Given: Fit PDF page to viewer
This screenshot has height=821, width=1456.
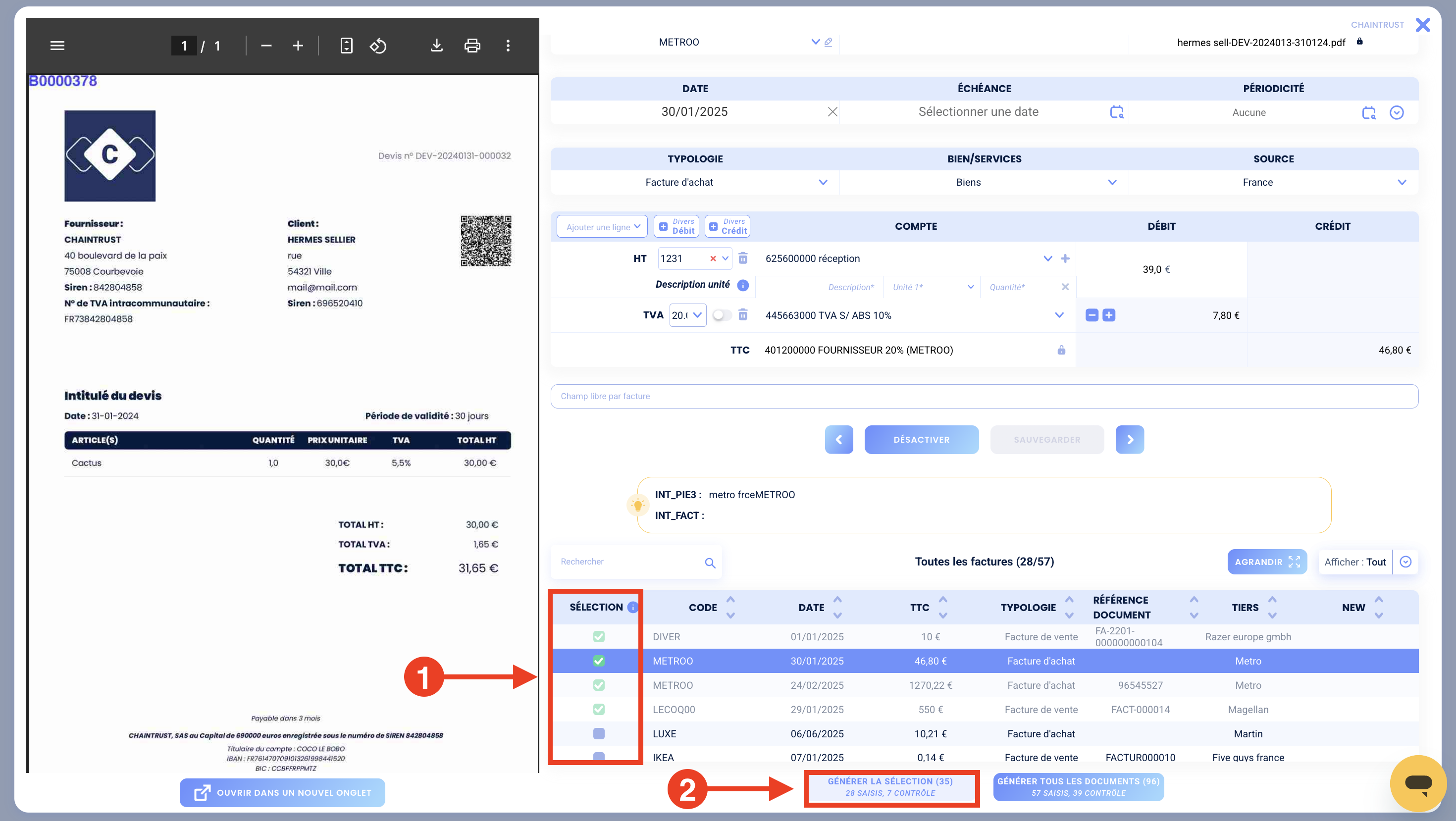Looking at the screenshot, I should [347, 46].
